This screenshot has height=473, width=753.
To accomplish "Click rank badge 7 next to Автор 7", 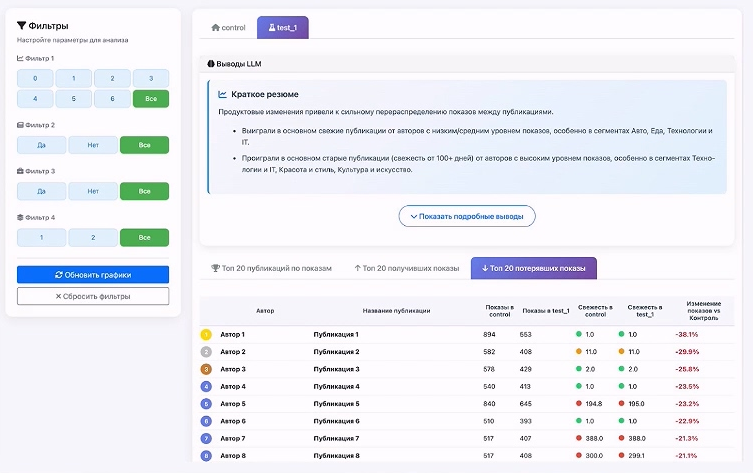I will [x=206, y=438].
